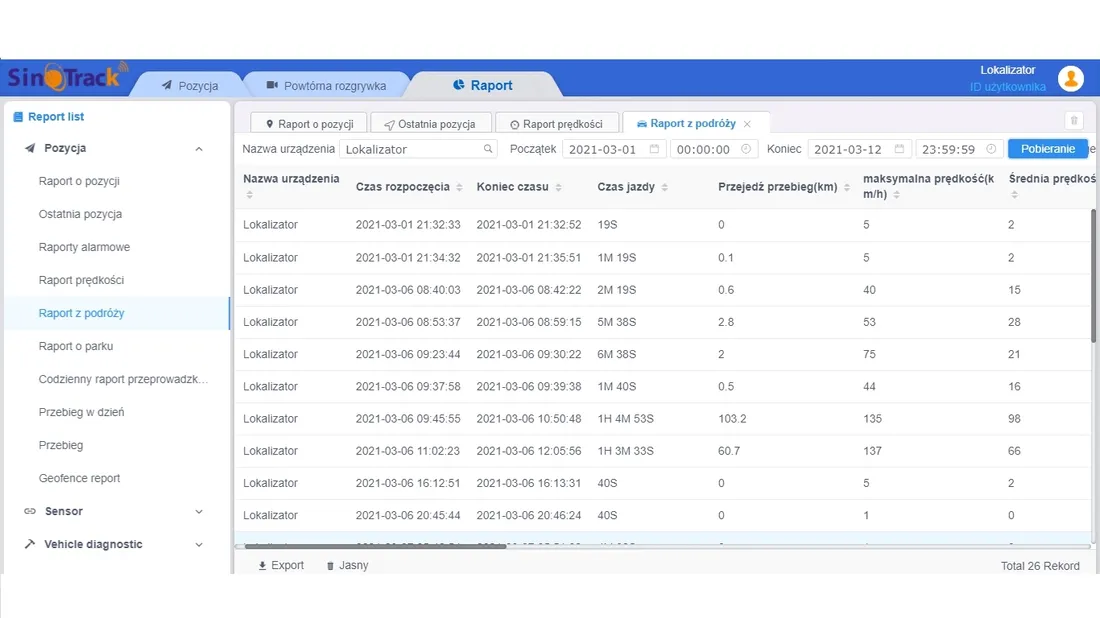Open Geofence report in sidebar
The width and height of the screenshot is (1100, 618).
[x=79, y=478]
